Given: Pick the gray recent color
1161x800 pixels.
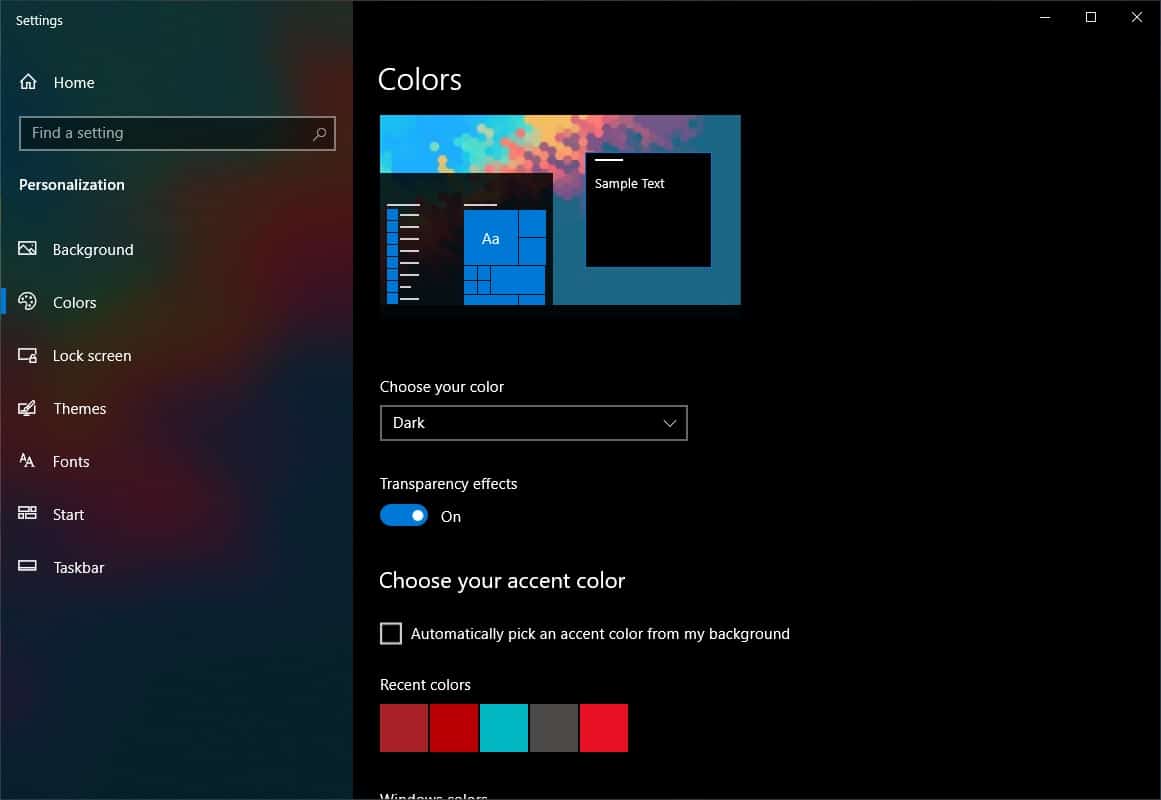Looking at the screenshot, I should 554,728.
